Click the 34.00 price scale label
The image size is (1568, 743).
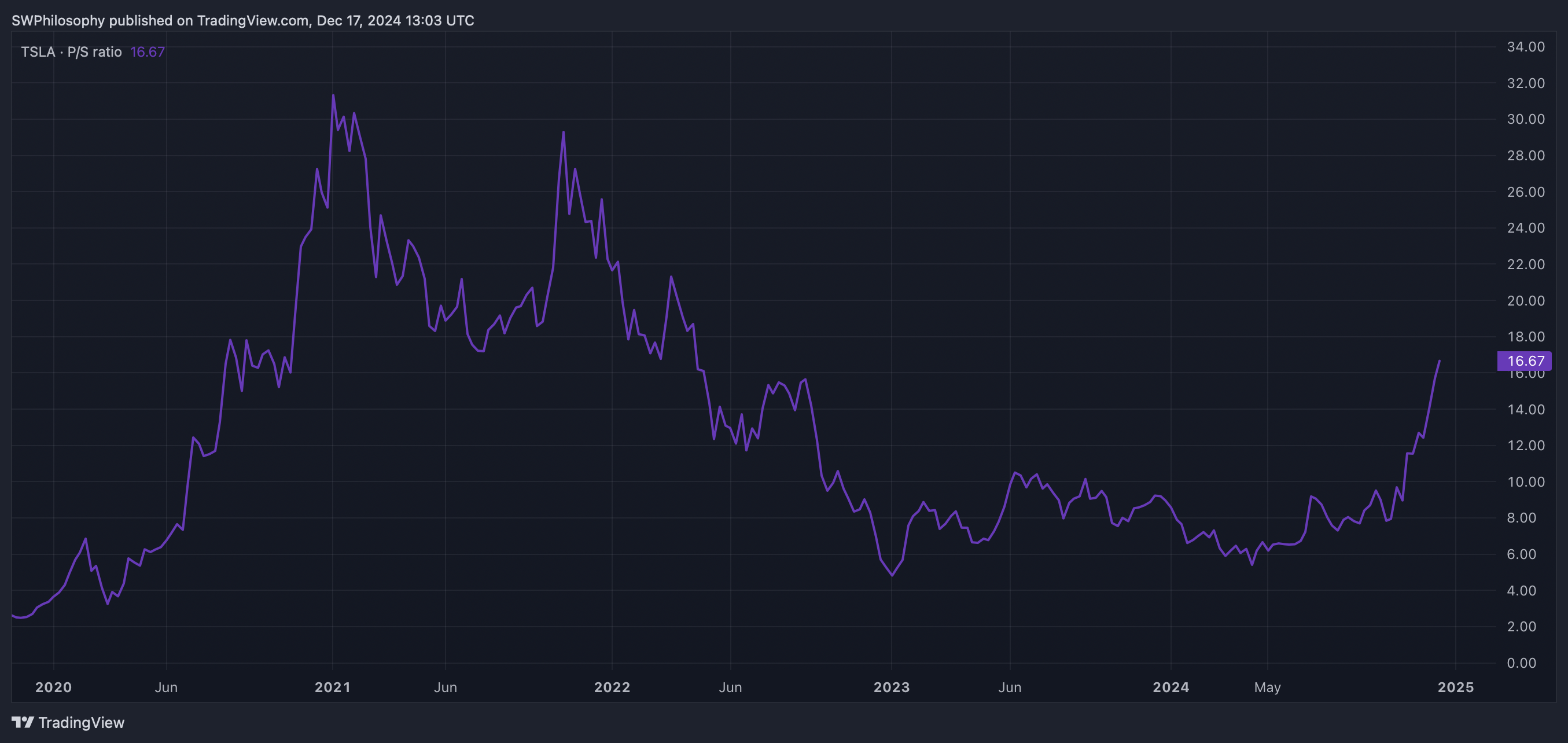pos(1525,47)
